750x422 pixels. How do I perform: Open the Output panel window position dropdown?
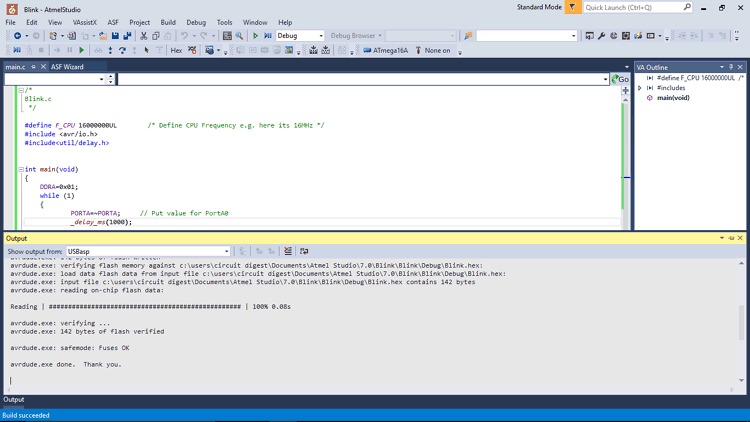pyautogui.click(x=722, y=238)
